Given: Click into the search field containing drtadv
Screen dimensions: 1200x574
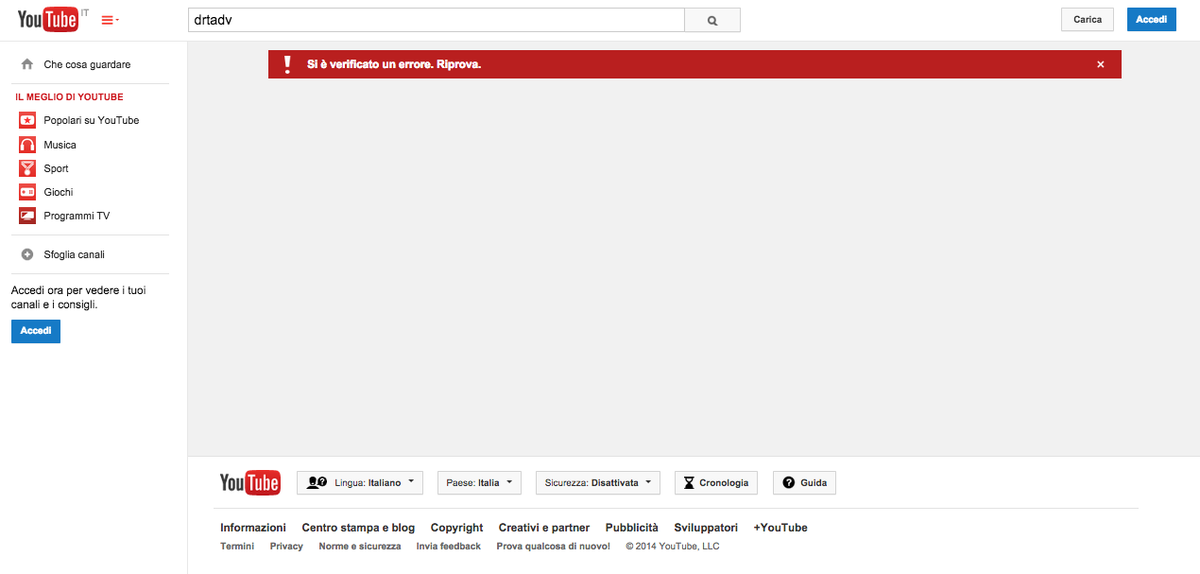Looking at the screenshot, I should [436, 20].
